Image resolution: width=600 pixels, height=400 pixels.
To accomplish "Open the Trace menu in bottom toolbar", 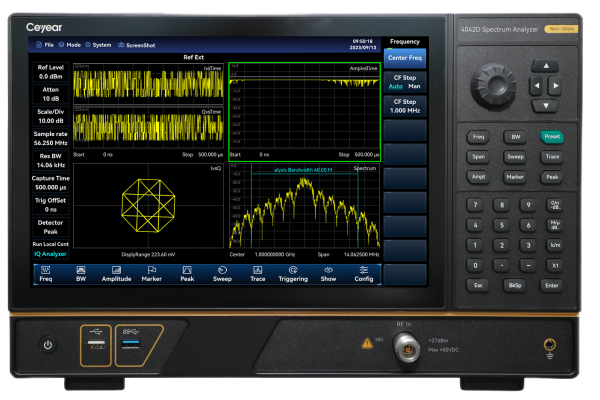I will pos(258,275).
